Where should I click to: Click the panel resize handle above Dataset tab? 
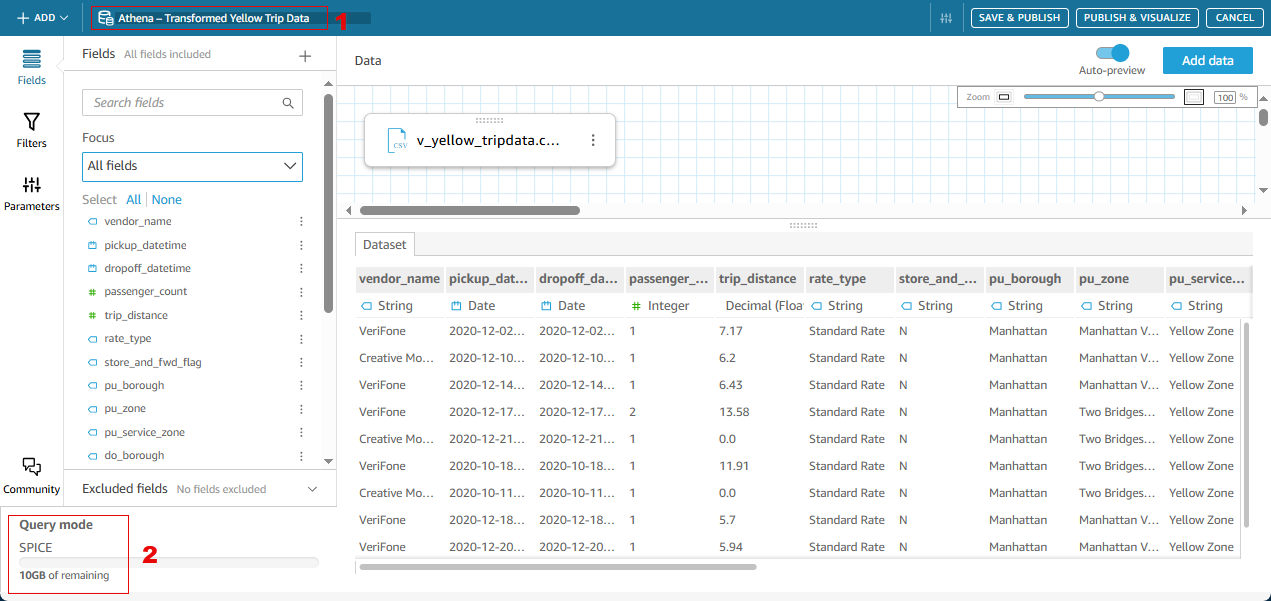(x=803, y=225)
